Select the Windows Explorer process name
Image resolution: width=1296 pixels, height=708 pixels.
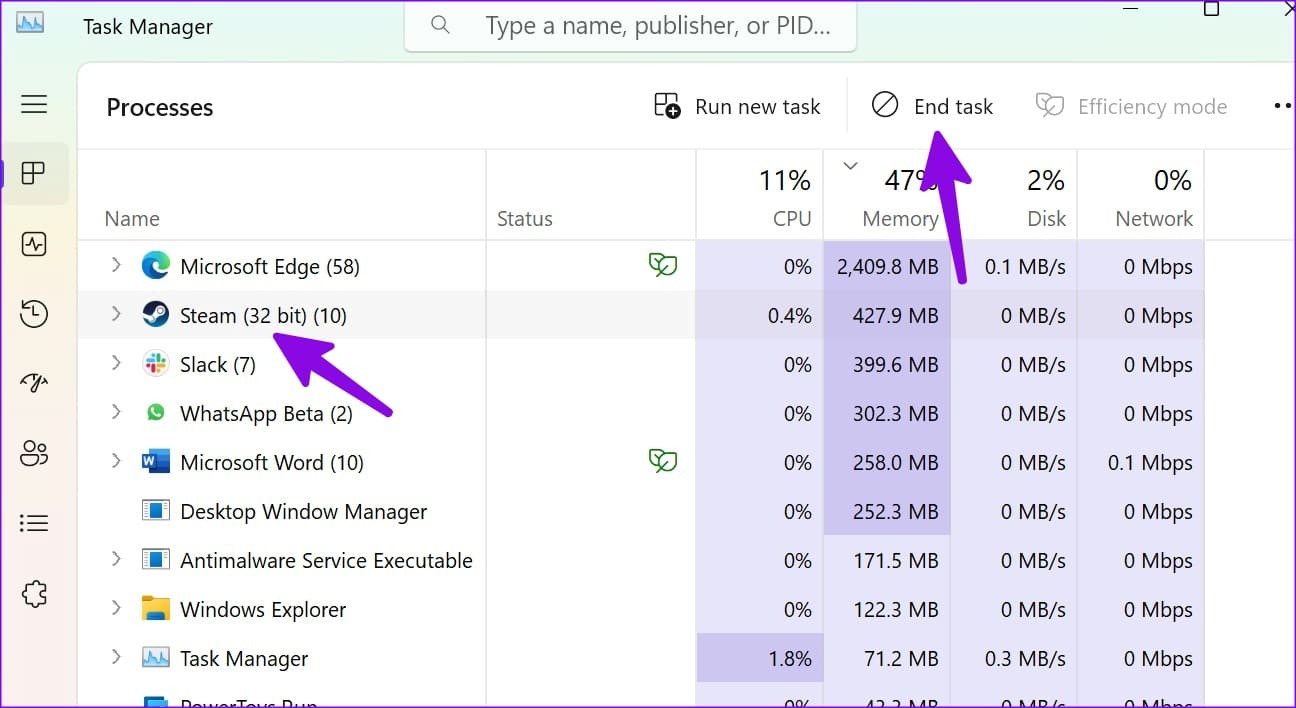click(x=263, y=610)
